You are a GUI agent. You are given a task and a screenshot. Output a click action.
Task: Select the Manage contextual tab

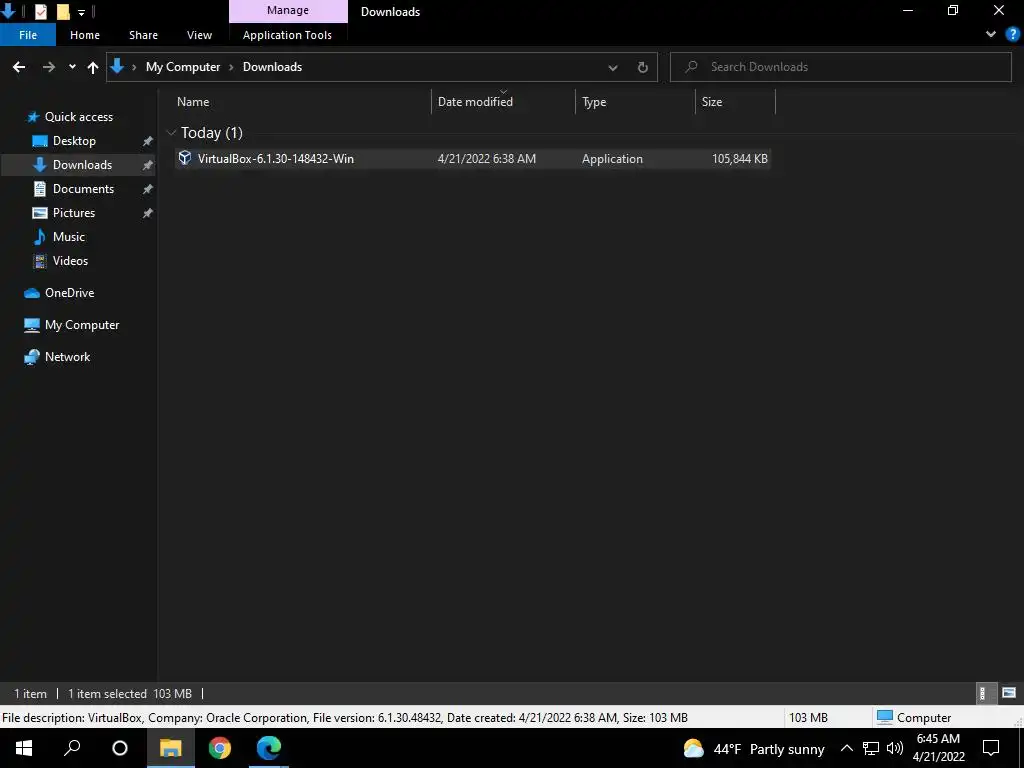click(288, 11)
